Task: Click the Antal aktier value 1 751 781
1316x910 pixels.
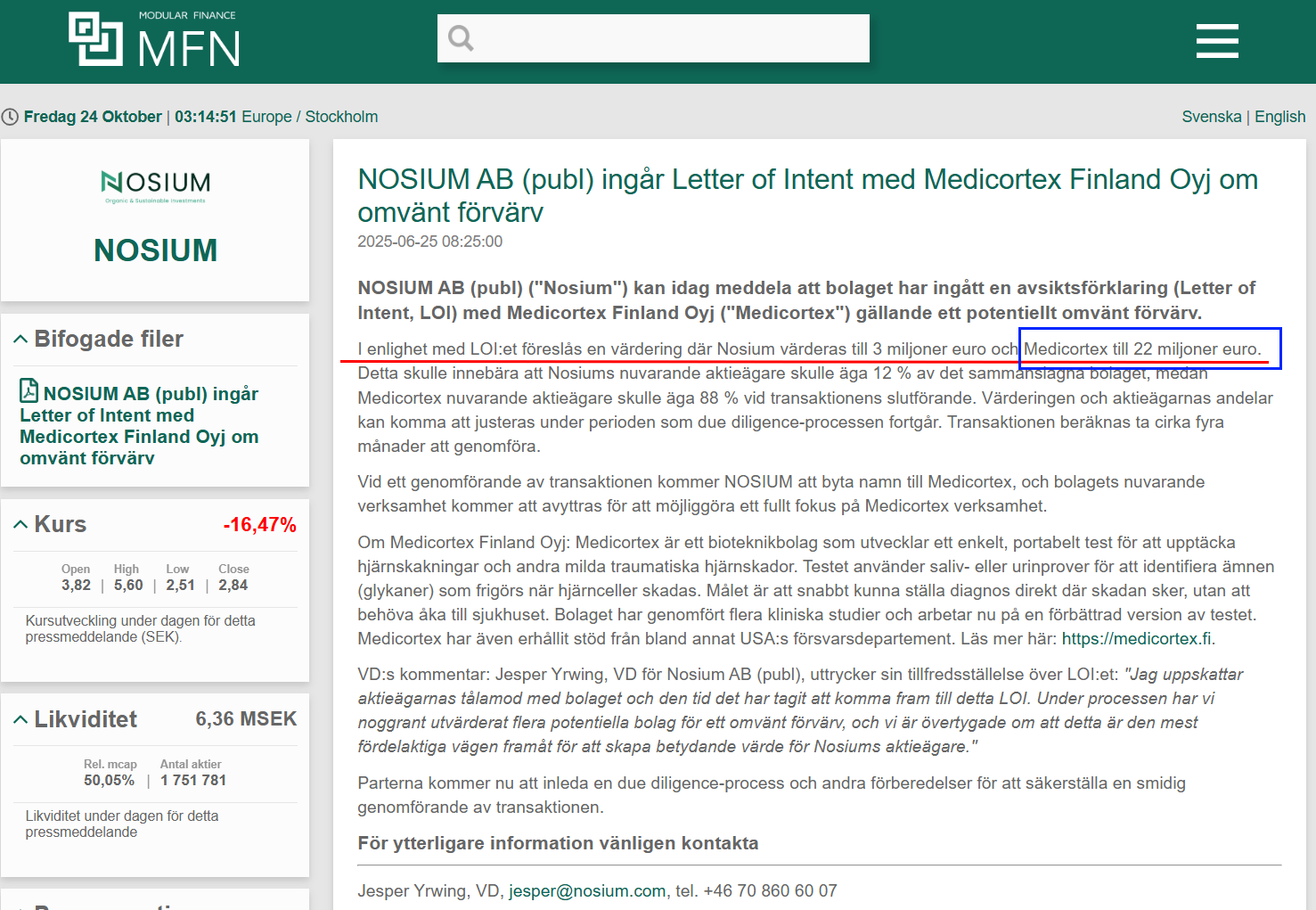Action: click(193, 780)
